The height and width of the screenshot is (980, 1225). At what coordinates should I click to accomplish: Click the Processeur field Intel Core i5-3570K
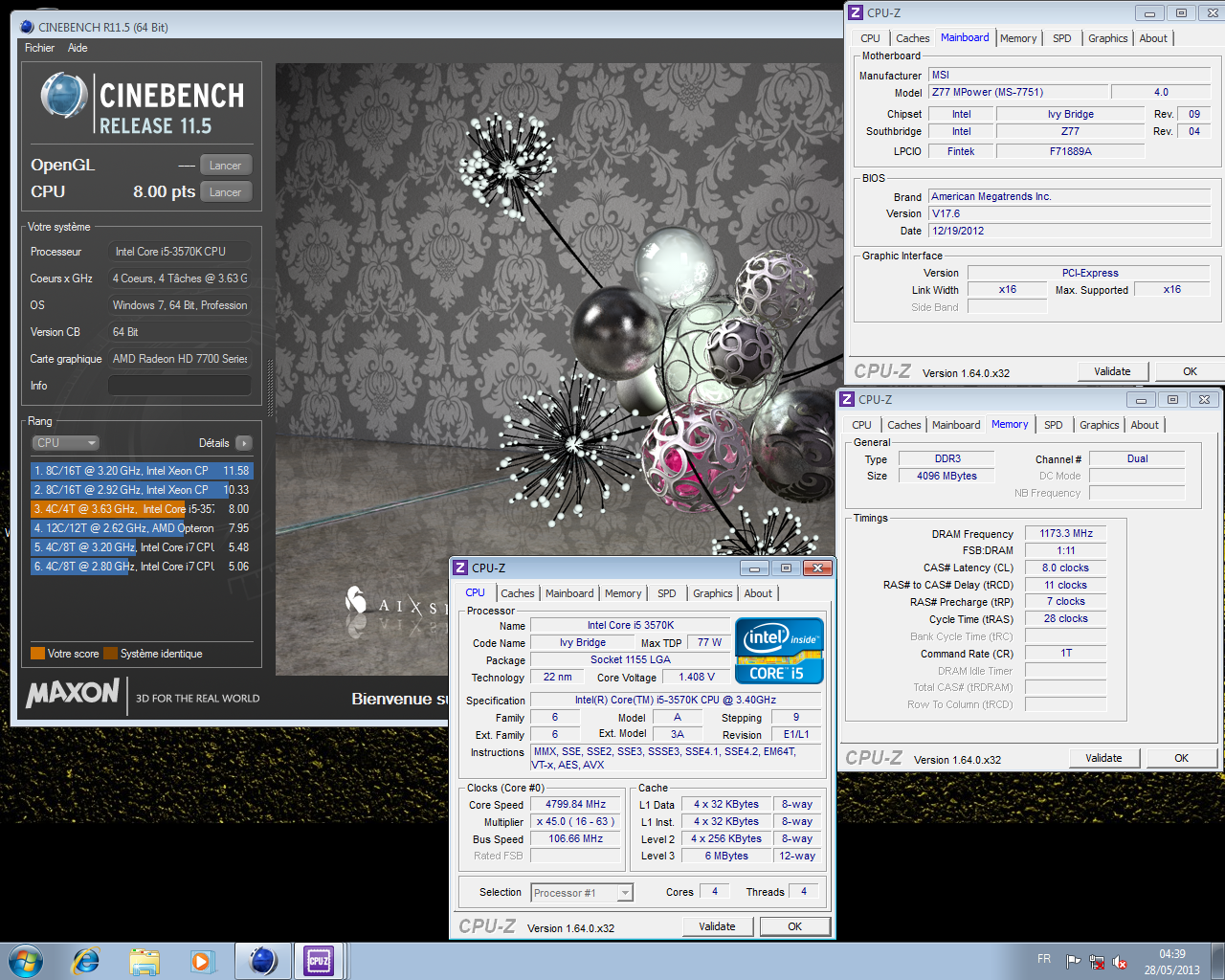click(x=180, y=252)
